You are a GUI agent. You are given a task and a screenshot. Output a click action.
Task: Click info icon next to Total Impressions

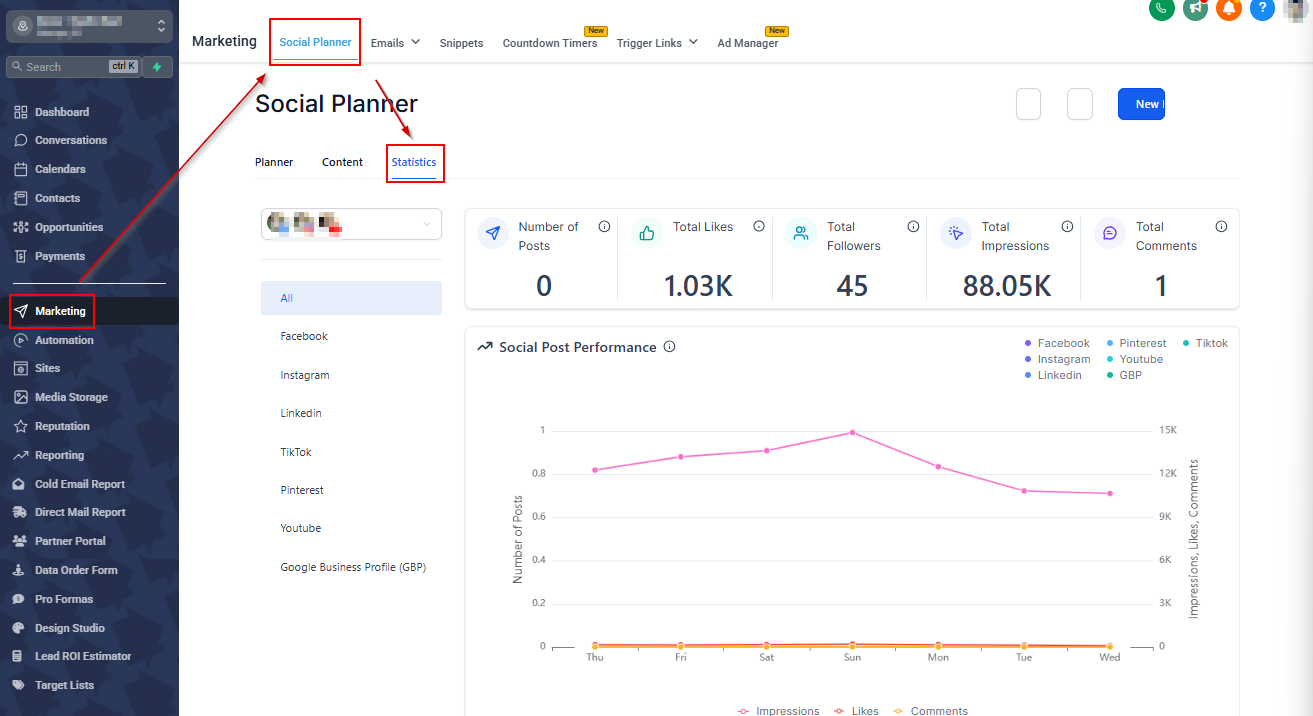[x=1067, y=227]
